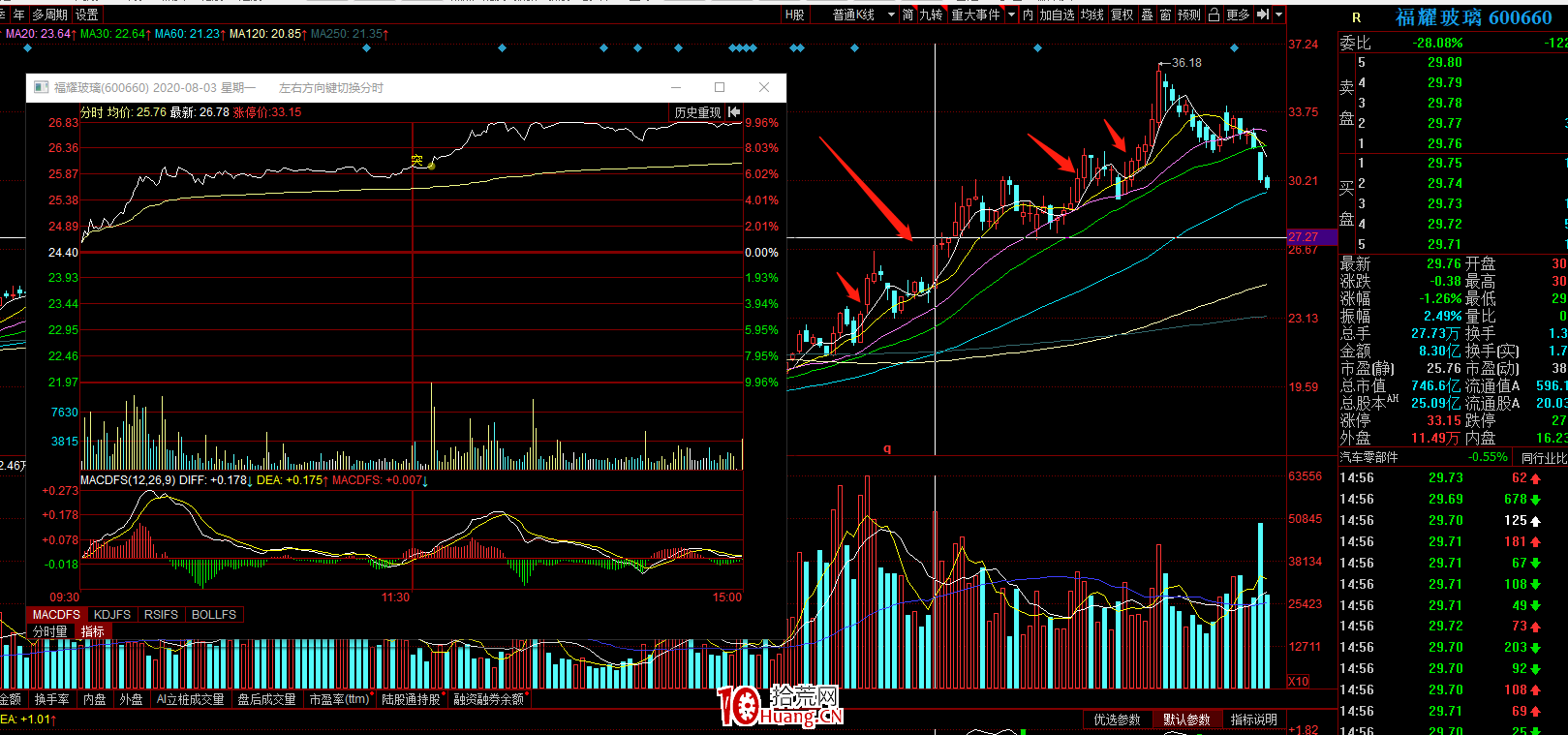Select the 分时量 sub-tab
This screenshot has width=1568, height=735.
[50, 631]
